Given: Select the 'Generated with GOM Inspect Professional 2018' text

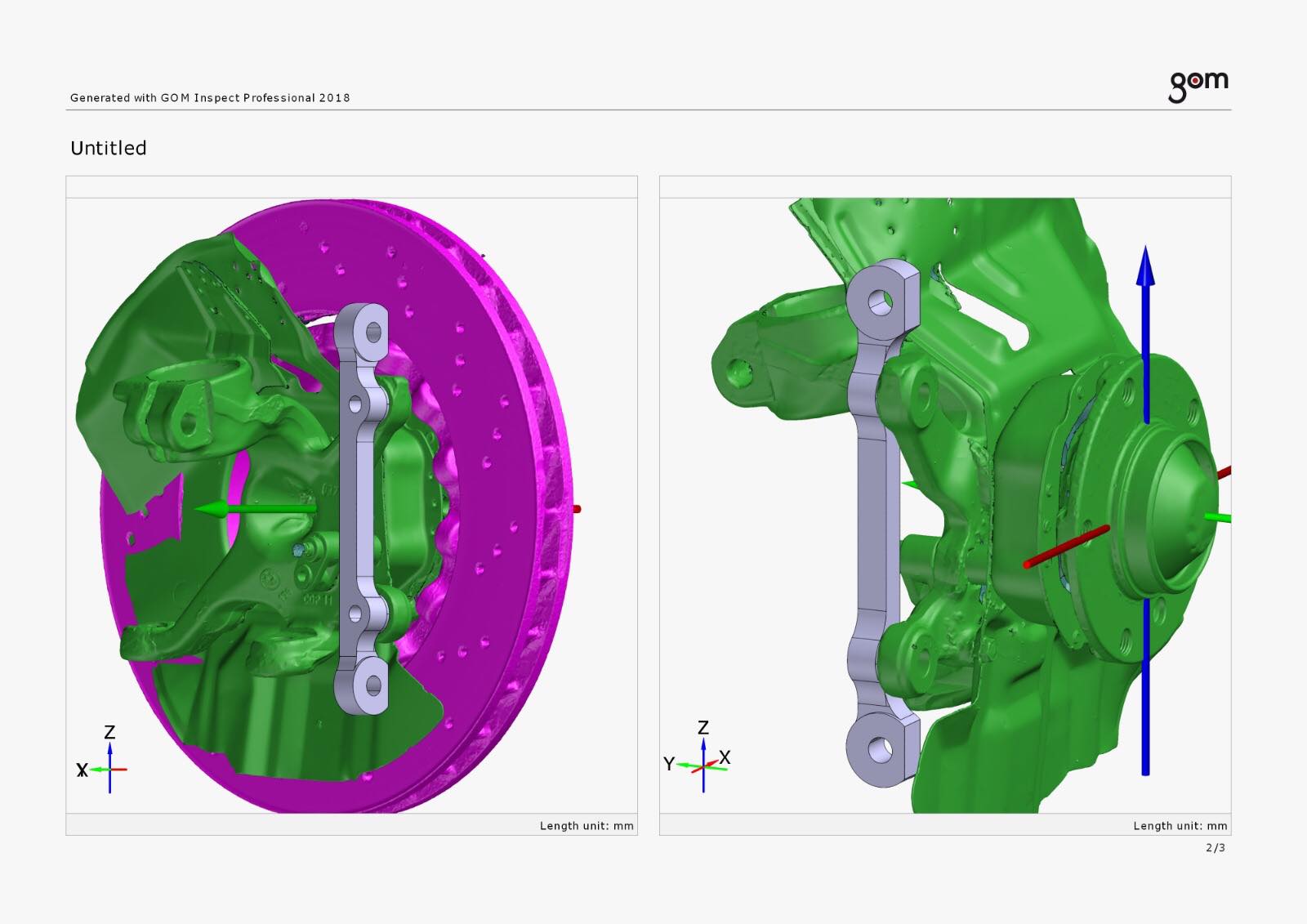Looking at the screenshot, I should (210, 98).
